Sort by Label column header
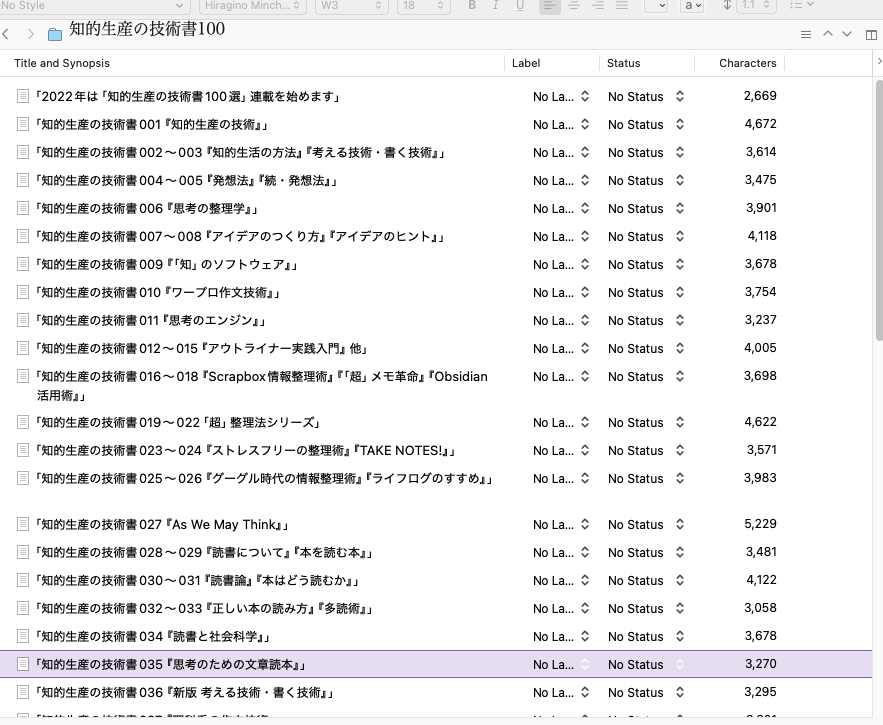883x725 pixels. click(x=526, y=63)
